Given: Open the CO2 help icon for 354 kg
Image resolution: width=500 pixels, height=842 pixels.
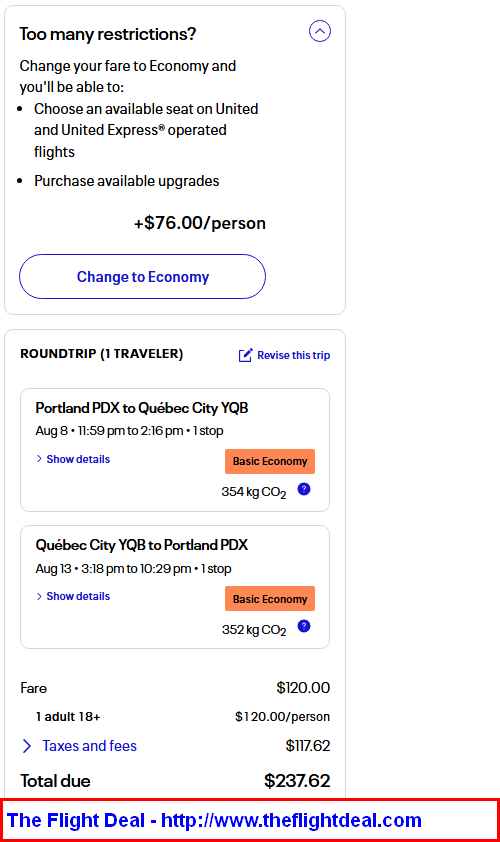Looking at the screenshot, I should (x=303, y=489).
